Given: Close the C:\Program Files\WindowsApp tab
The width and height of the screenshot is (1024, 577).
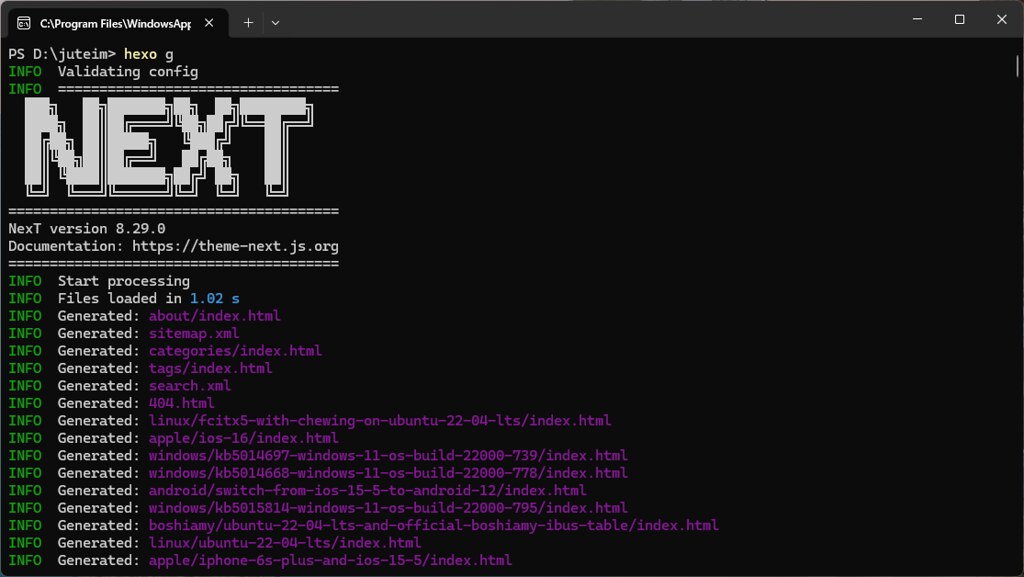Looking at the screenshot, I should point(209,23).
